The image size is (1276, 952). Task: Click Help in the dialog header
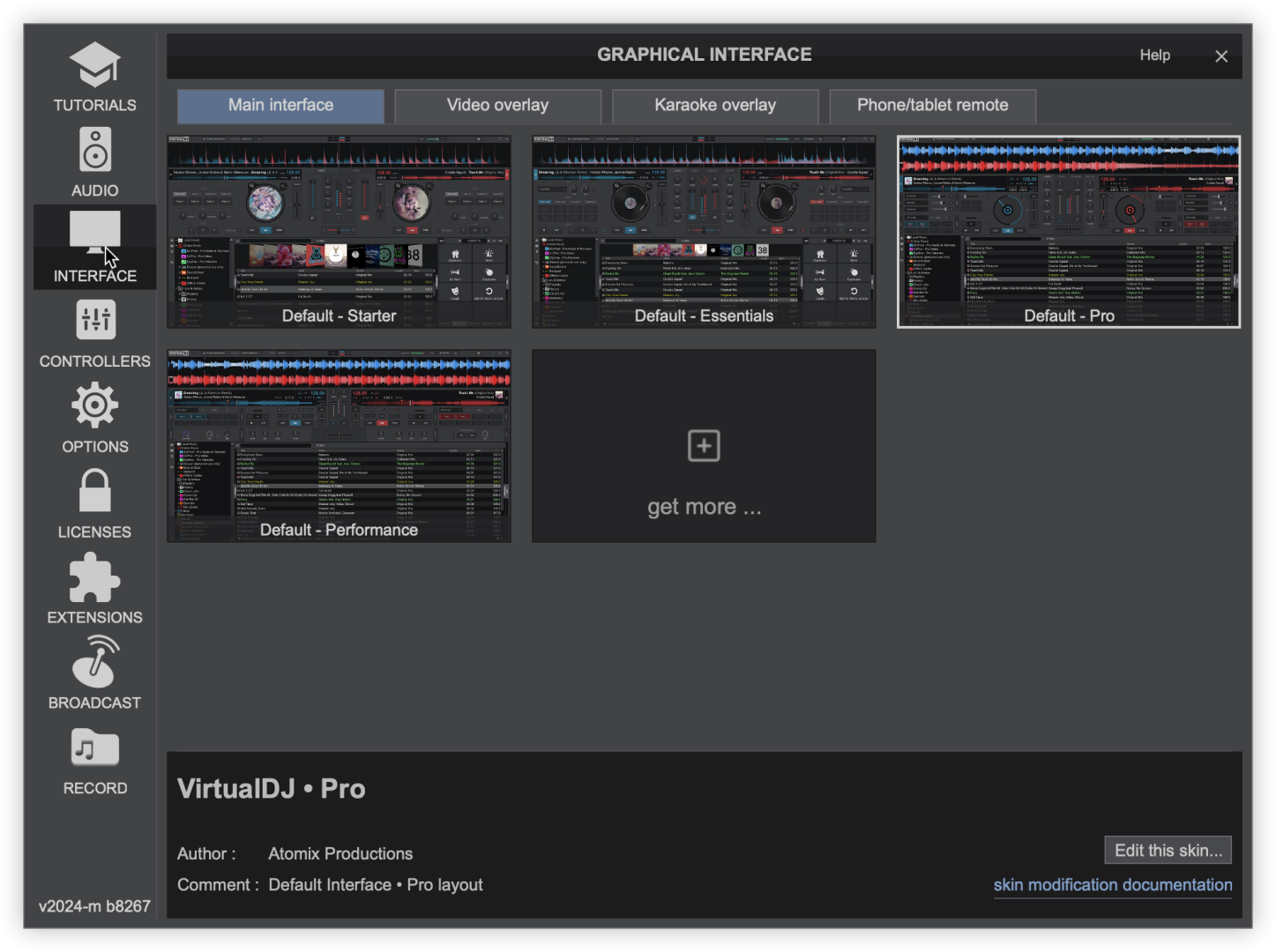pyautogui.click(x=1154, y=55)
